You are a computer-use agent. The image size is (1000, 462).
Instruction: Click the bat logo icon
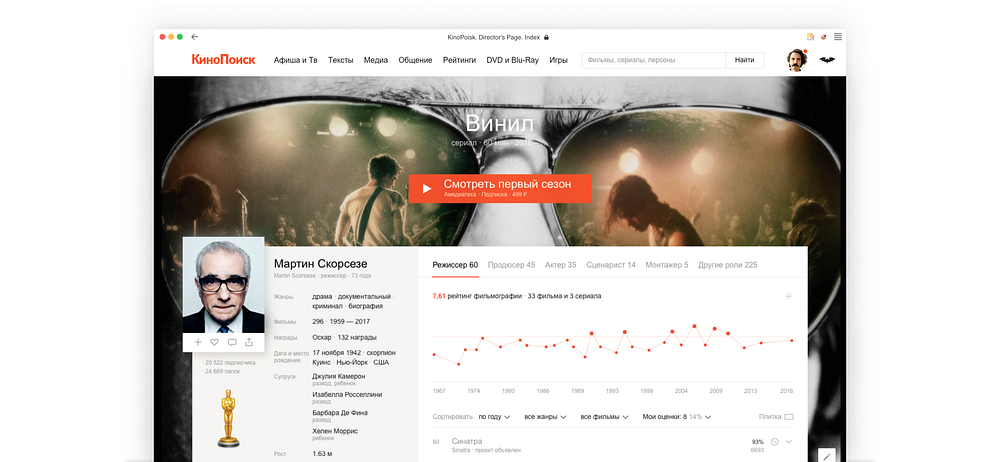tap(827, 60)
